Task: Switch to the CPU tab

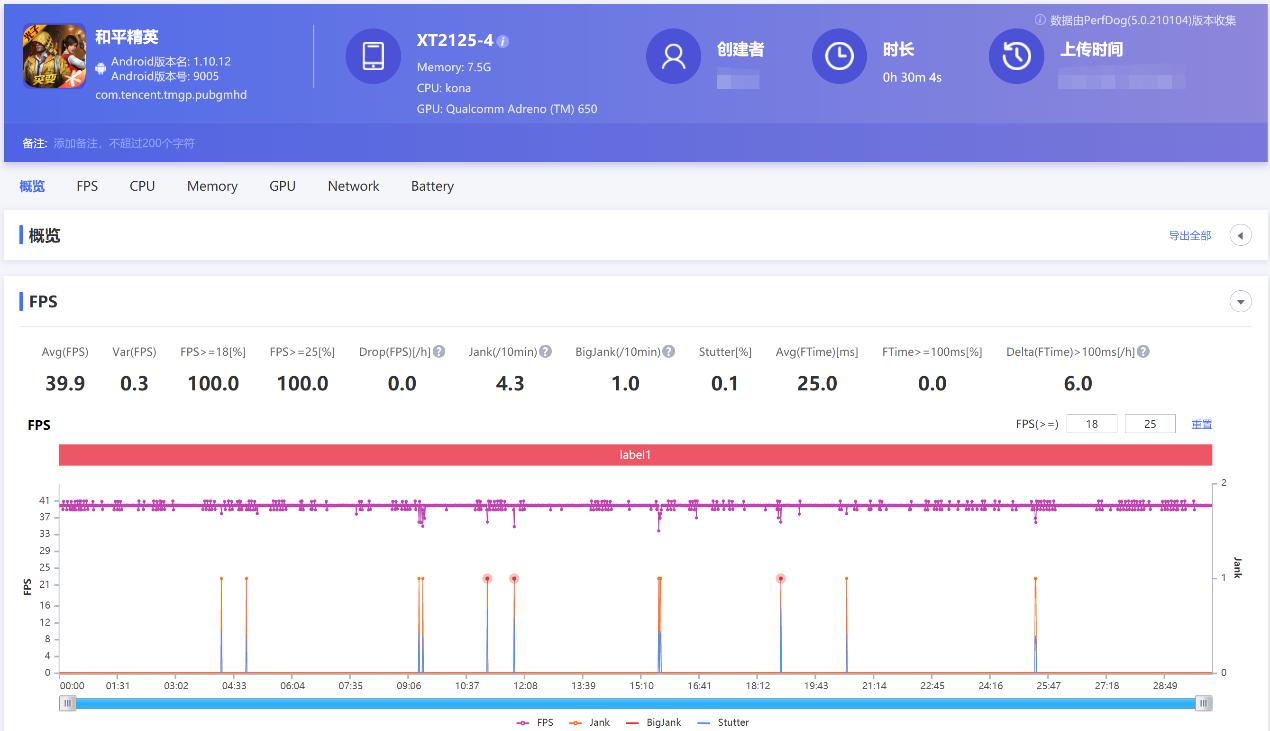Action: (x=141, y=186)
